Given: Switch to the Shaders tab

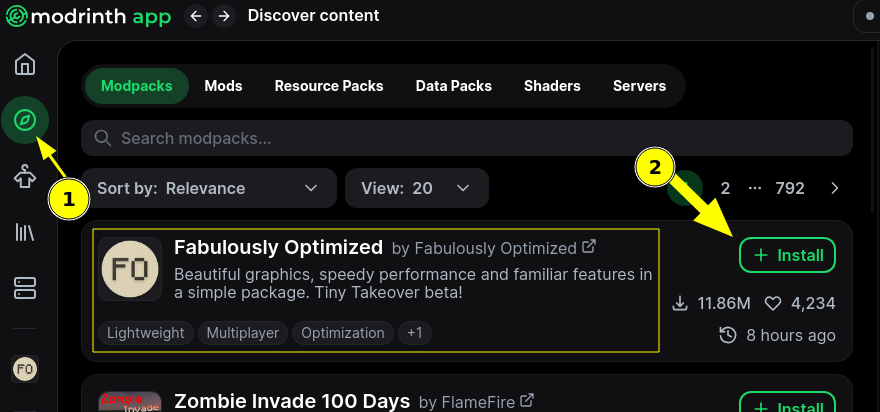Looking at the screenshot, I should click(552, 86).
